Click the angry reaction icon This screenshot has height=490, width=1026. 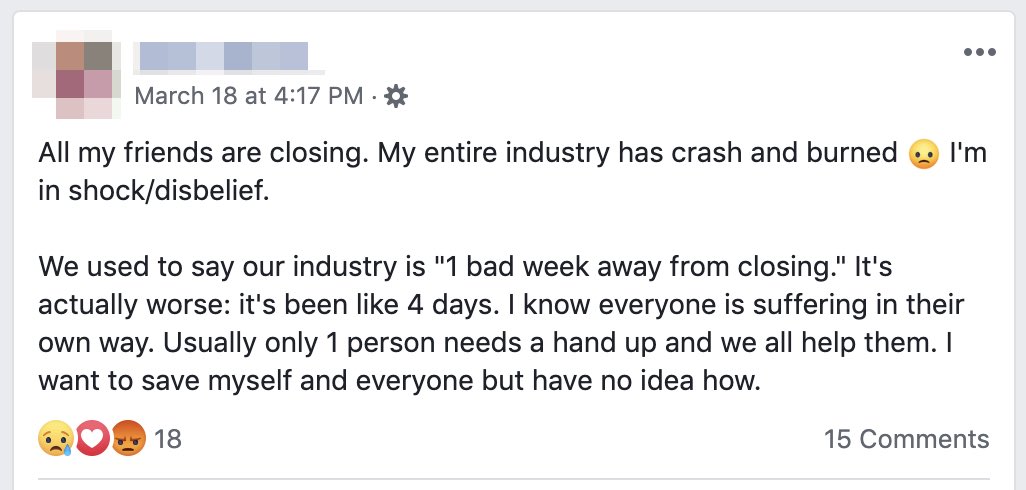click(128, 438)
